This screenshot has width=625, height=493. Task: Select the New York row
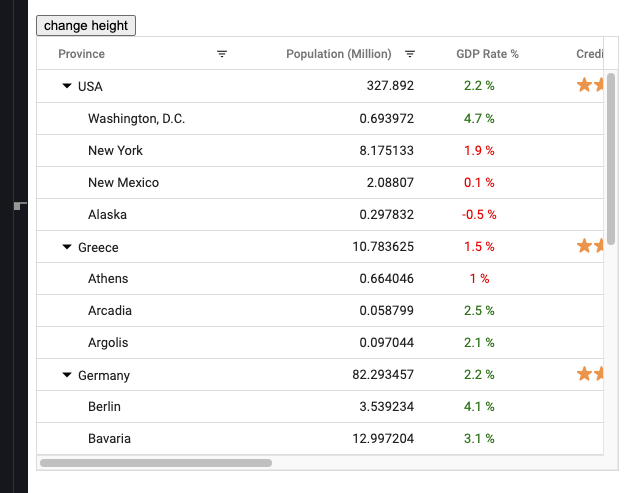(x=115, y=151)
